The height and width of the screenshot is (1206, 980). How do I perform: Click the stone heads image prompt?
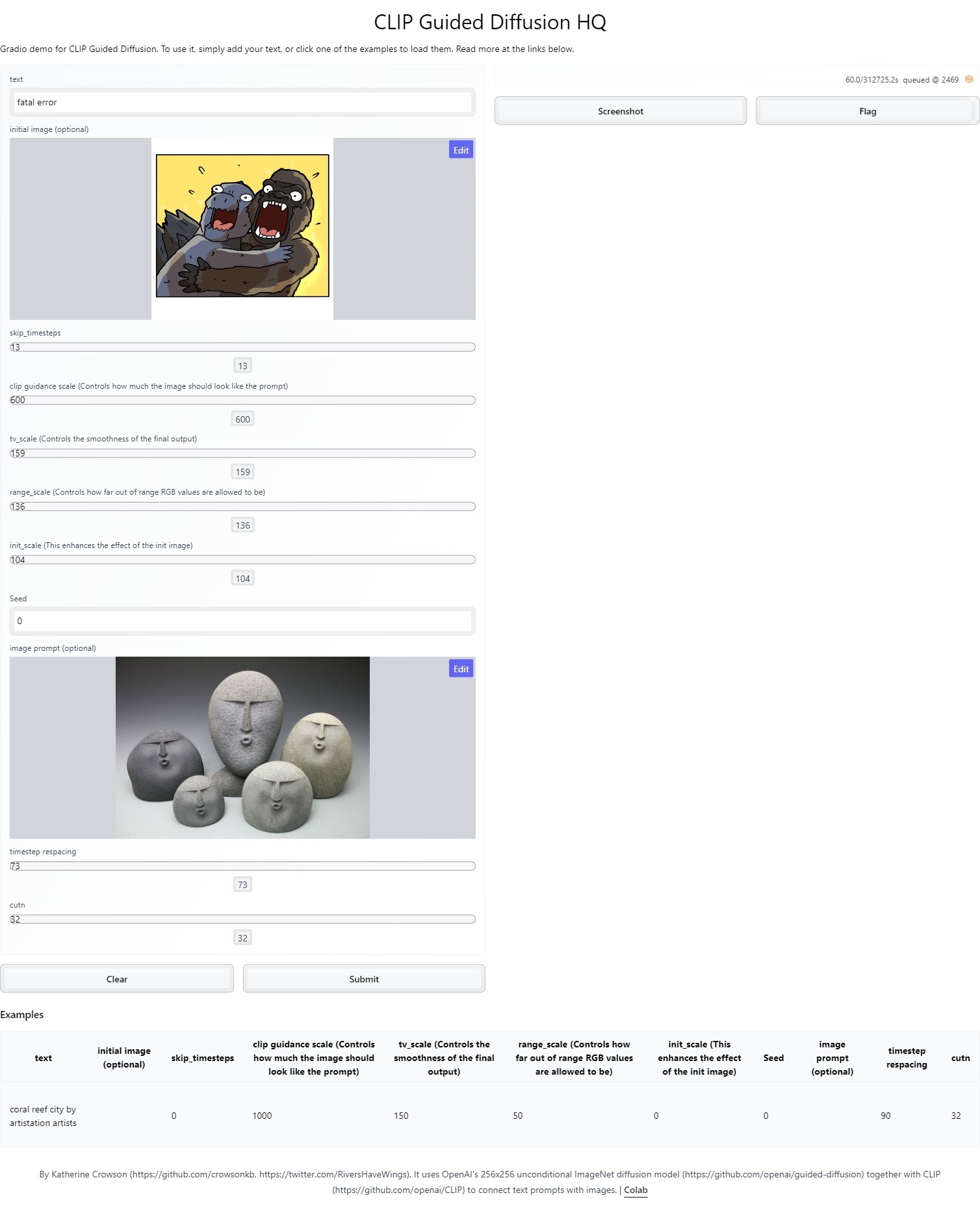point(242,748)
